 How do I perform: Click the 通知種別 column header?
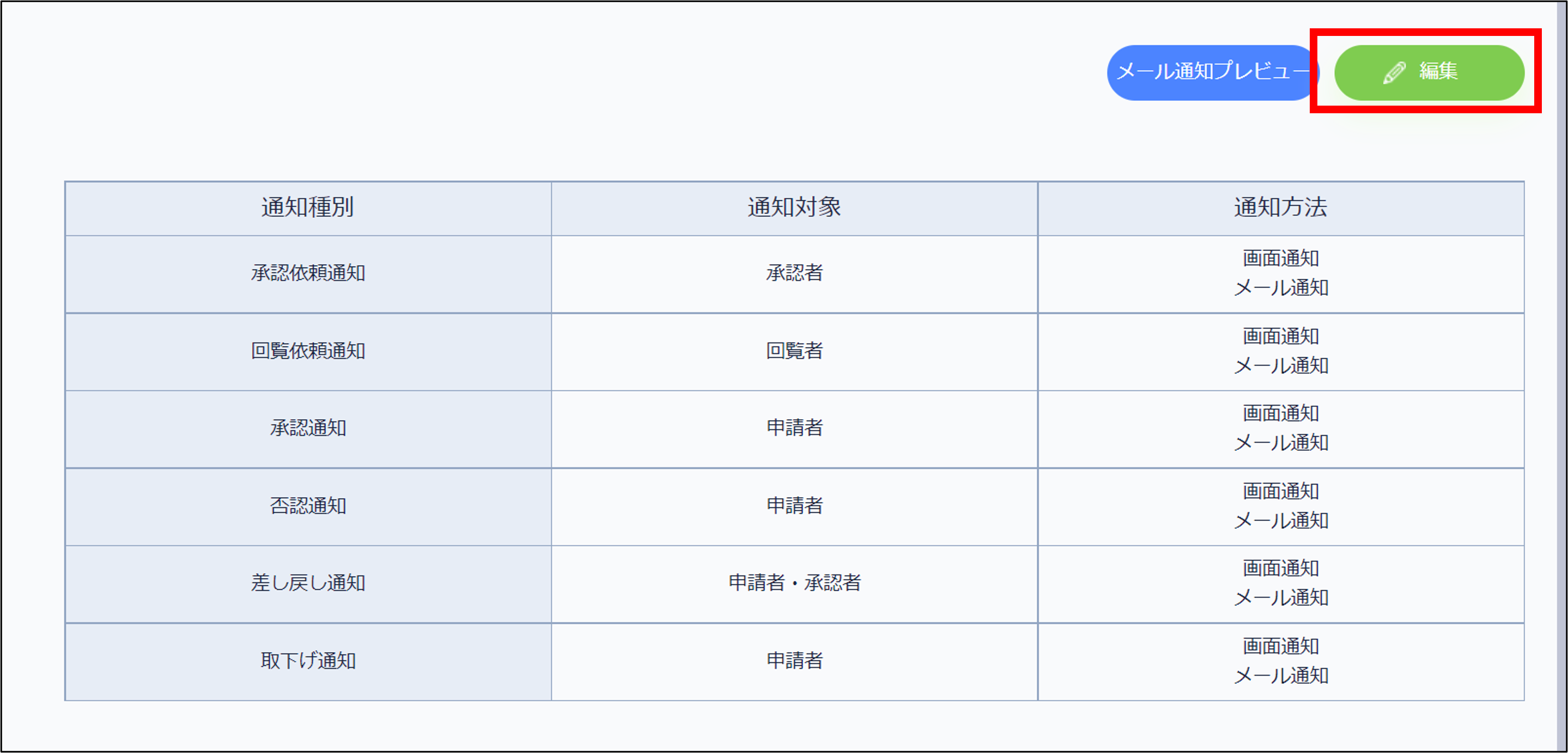(x=307, y=207)
